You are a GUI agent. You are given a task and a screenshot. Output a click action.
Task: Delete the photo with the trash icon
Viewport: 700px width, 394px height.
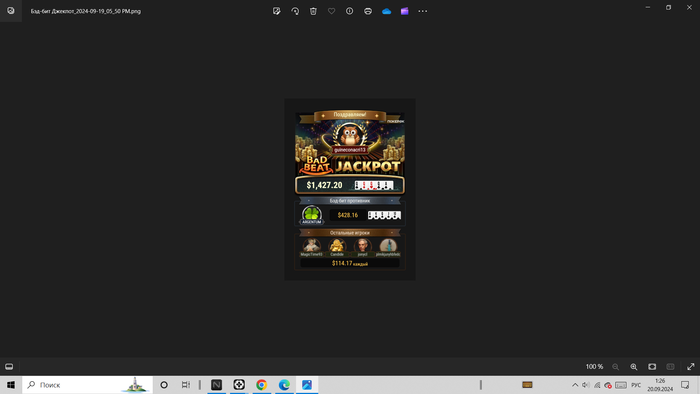tap(313, 11)
